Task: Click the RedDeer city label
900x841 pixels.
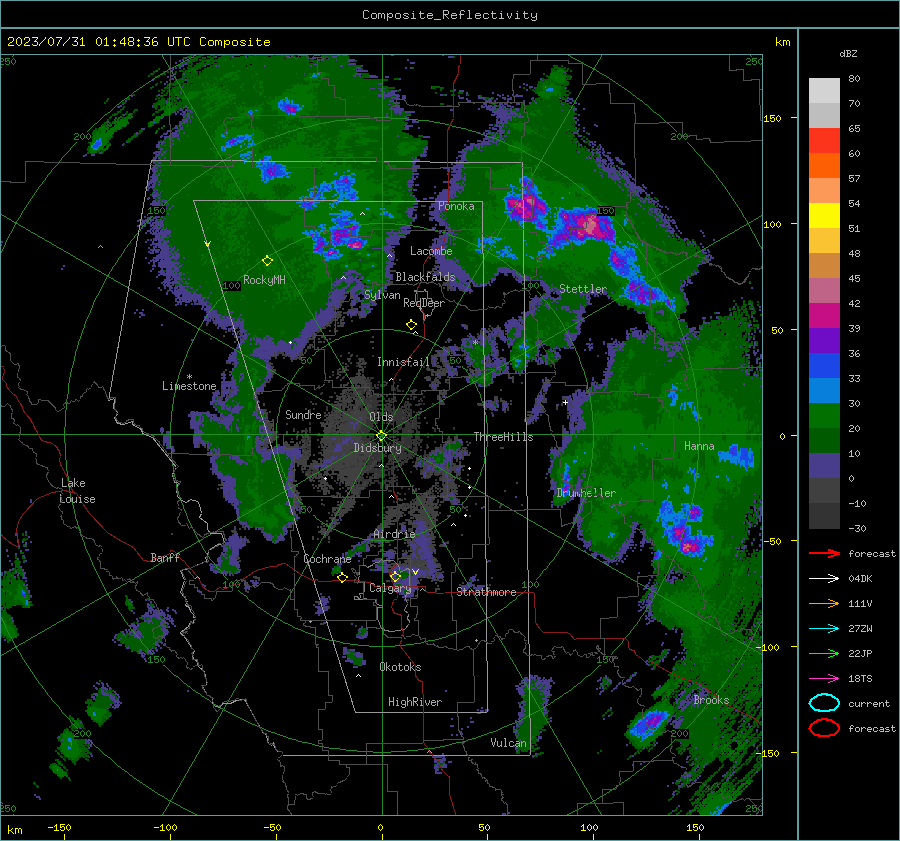Action: click(424, 303)
